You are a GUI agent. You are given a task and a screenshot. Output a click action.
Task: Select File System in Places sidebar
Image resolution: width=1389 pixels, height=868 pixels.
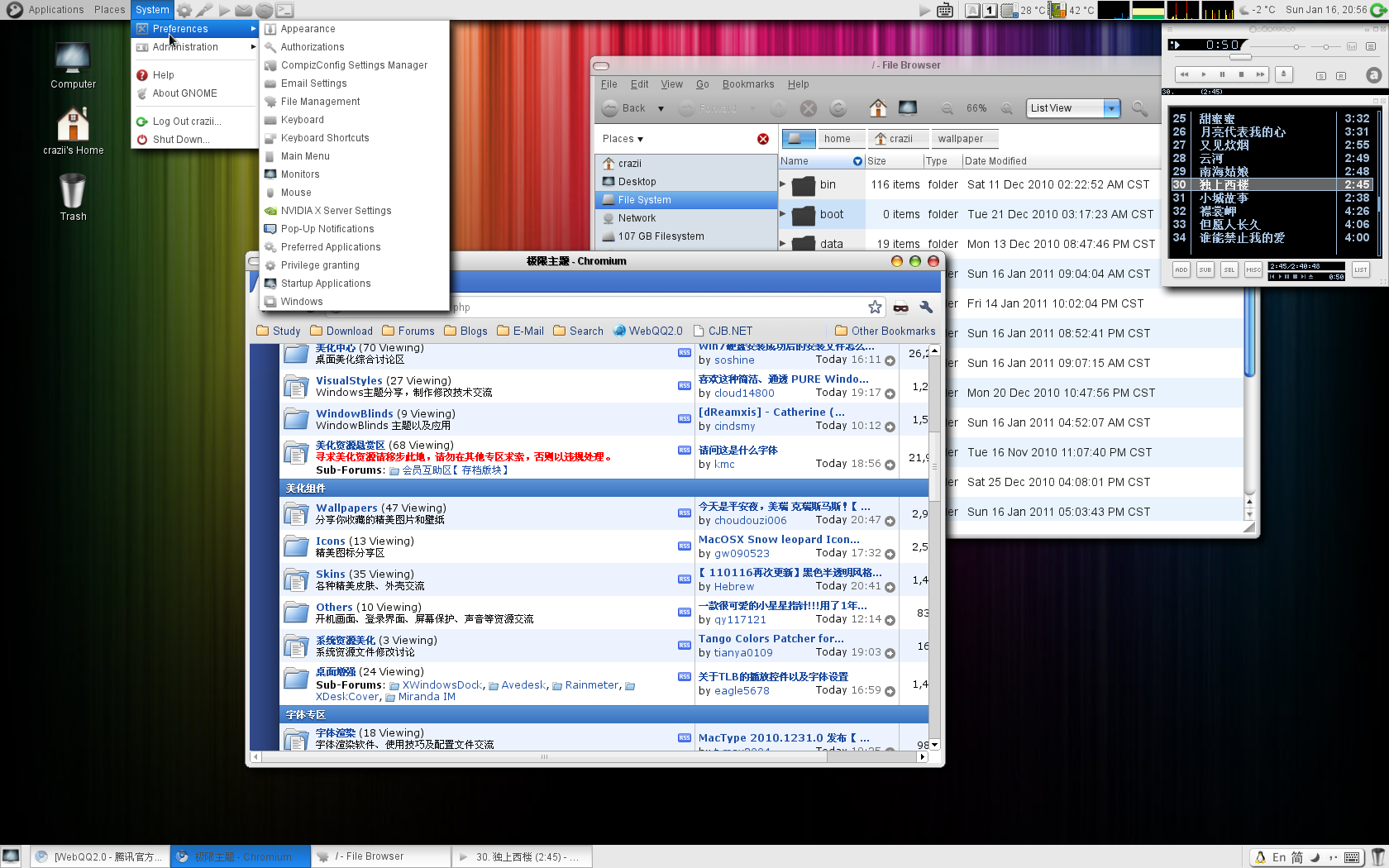(685, 200)
